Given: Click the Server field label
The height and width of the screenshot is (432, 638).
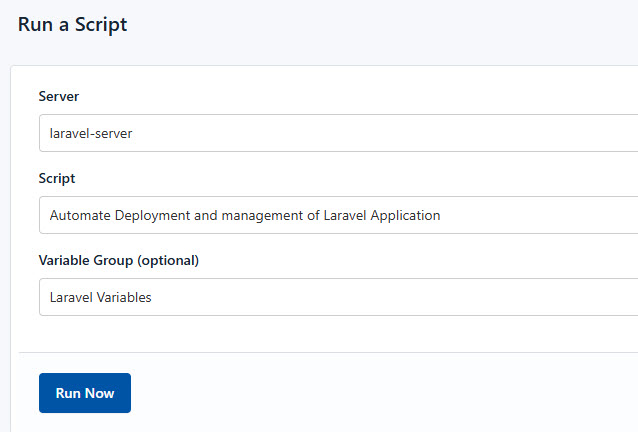Looking at the screenshot, I should coord(59,96).
